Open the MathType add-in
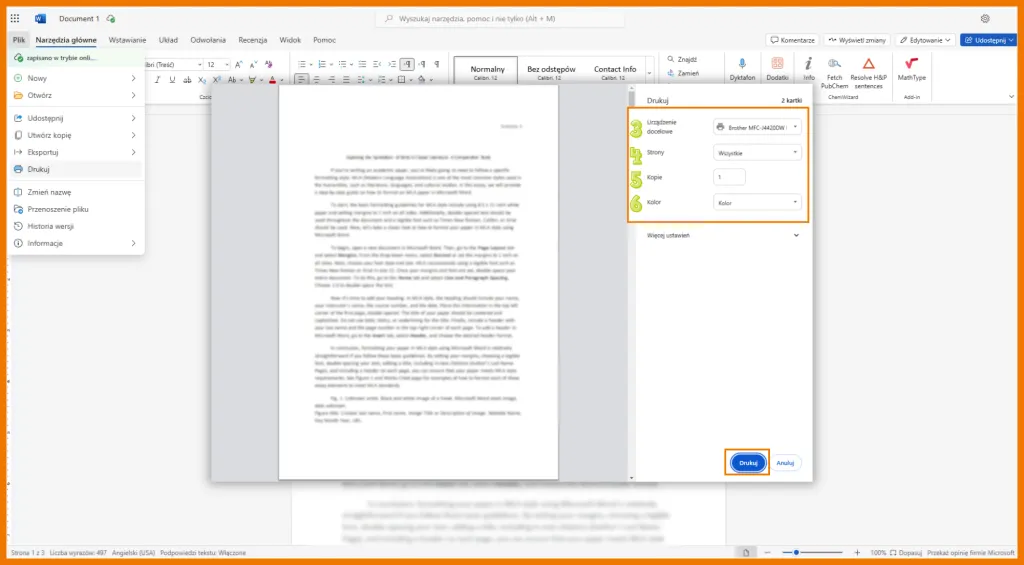The height and width of the screenshot is (565, 1024). tap(911, 64)
